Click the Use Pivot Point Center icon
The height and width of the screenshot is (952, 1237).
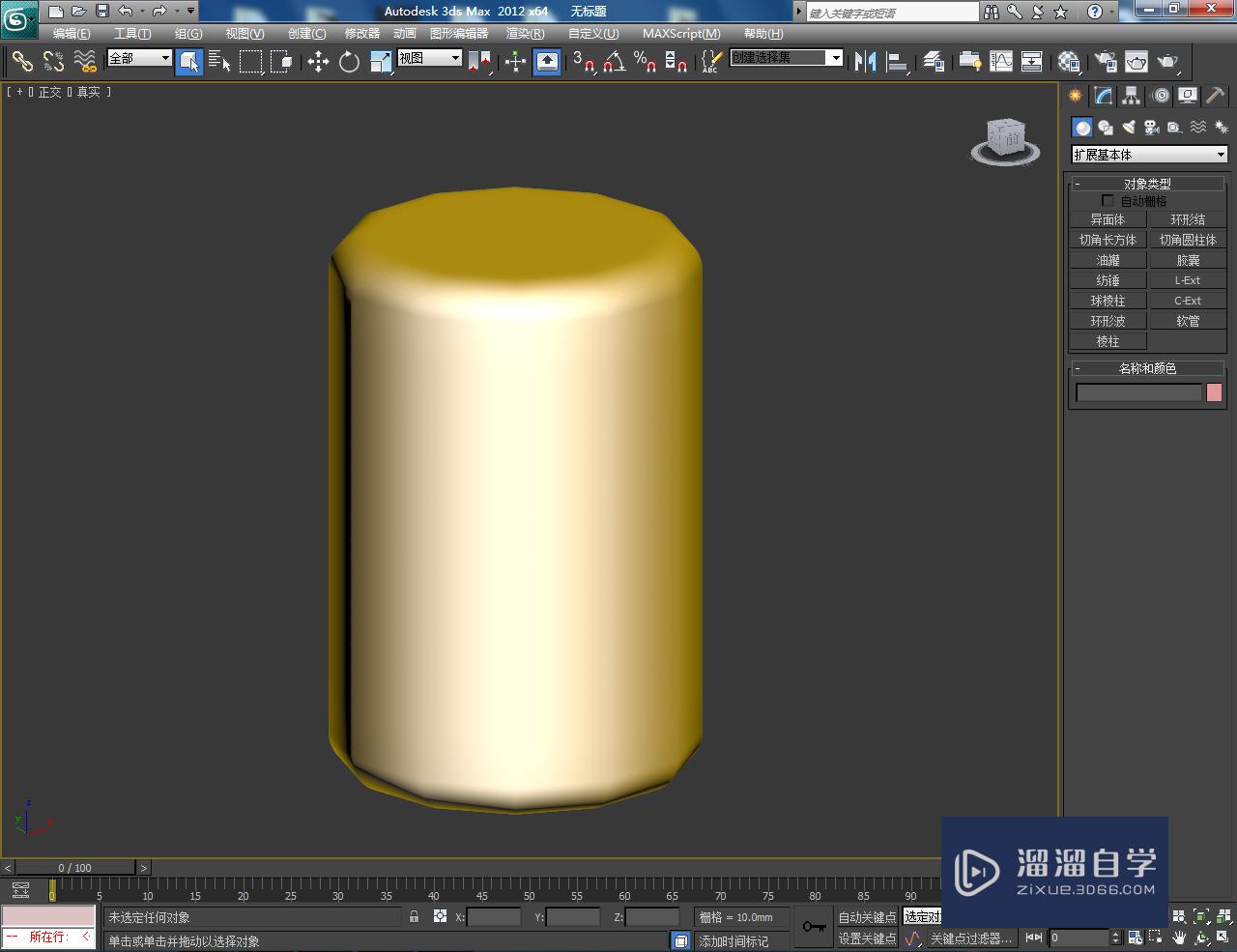(478, 62)
